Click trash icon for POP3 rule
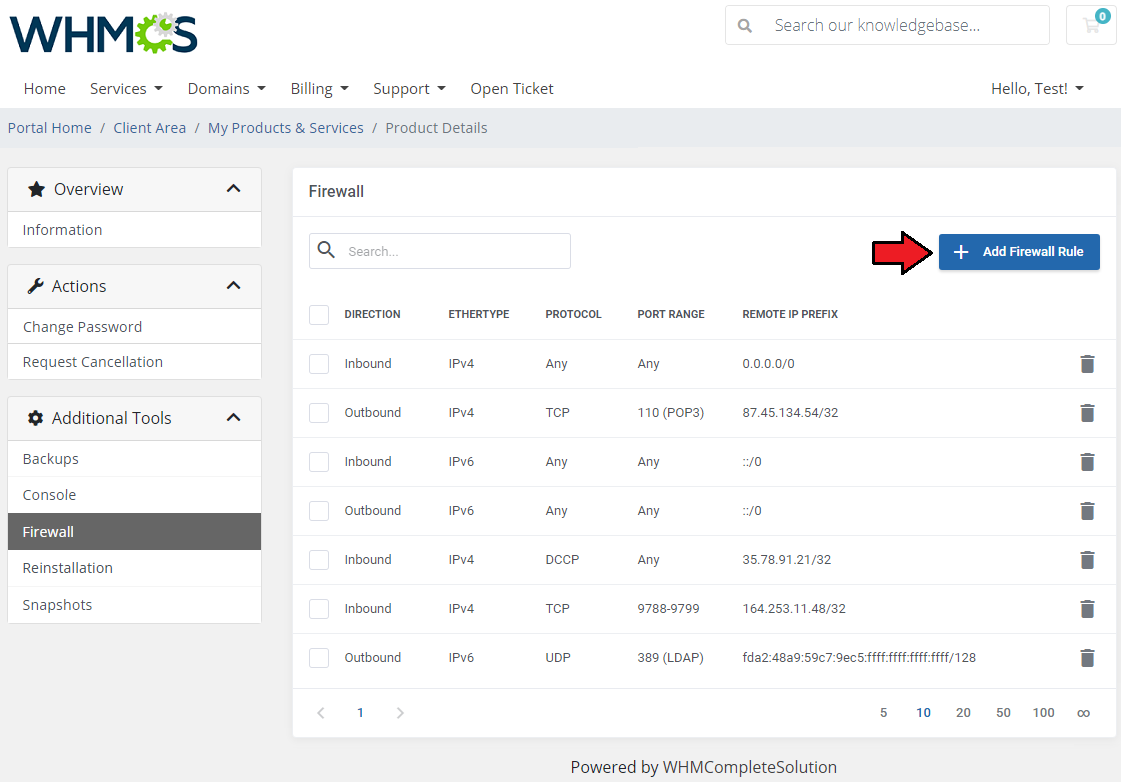The image size is (1121, 782). (x=1087, y=413)
